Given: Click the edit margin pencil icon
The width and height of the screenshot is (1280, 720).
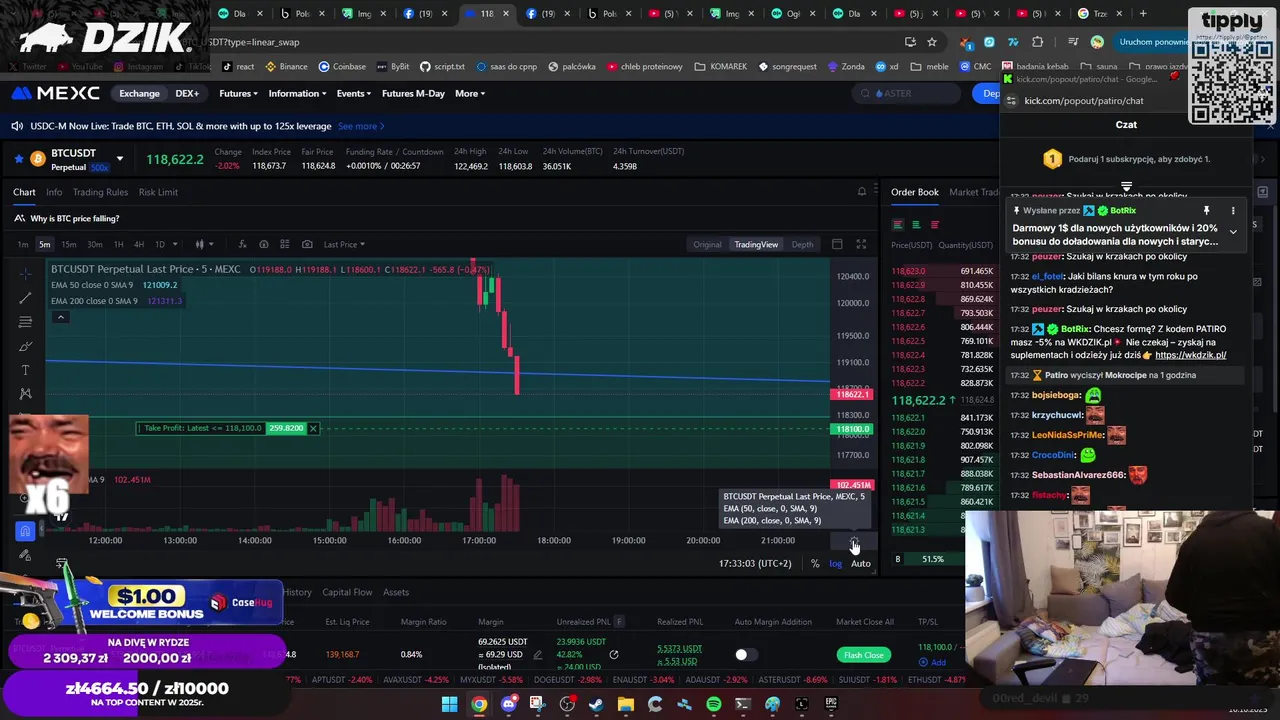Looking at the screenshot, I should pos(538,655).
